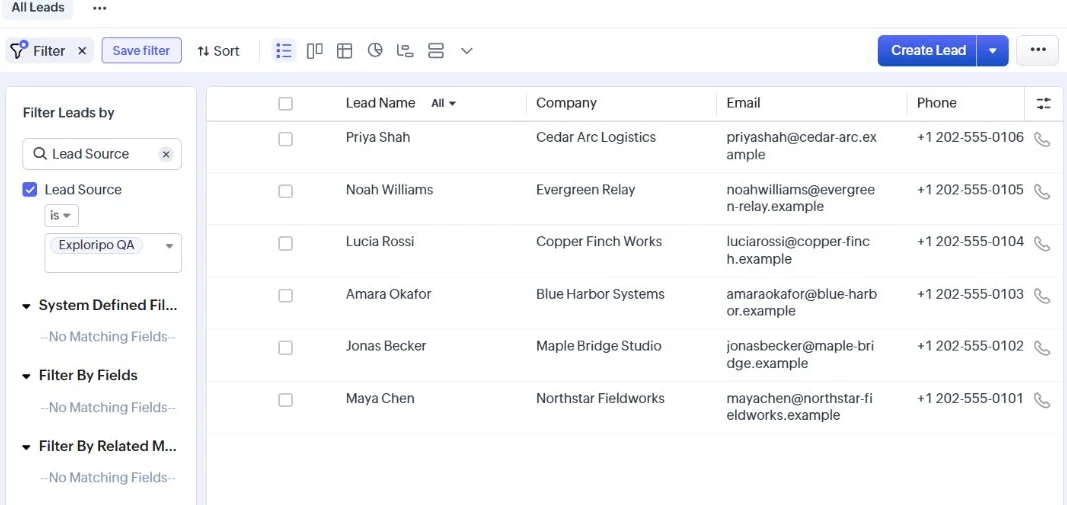Click phone number +1 202-555-0102
The image size is (1067, 505).
tap(970, 346)
